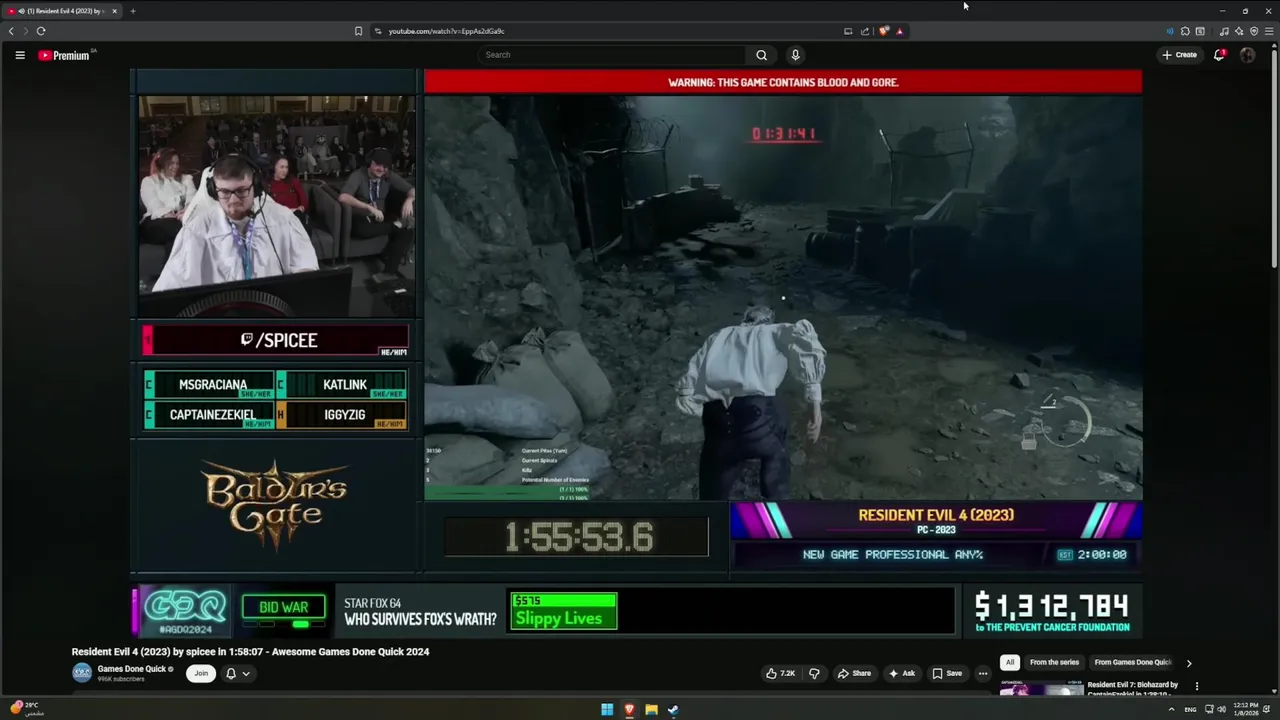Click the Share button under video
1280x720 pixels.
coord(854,673)
